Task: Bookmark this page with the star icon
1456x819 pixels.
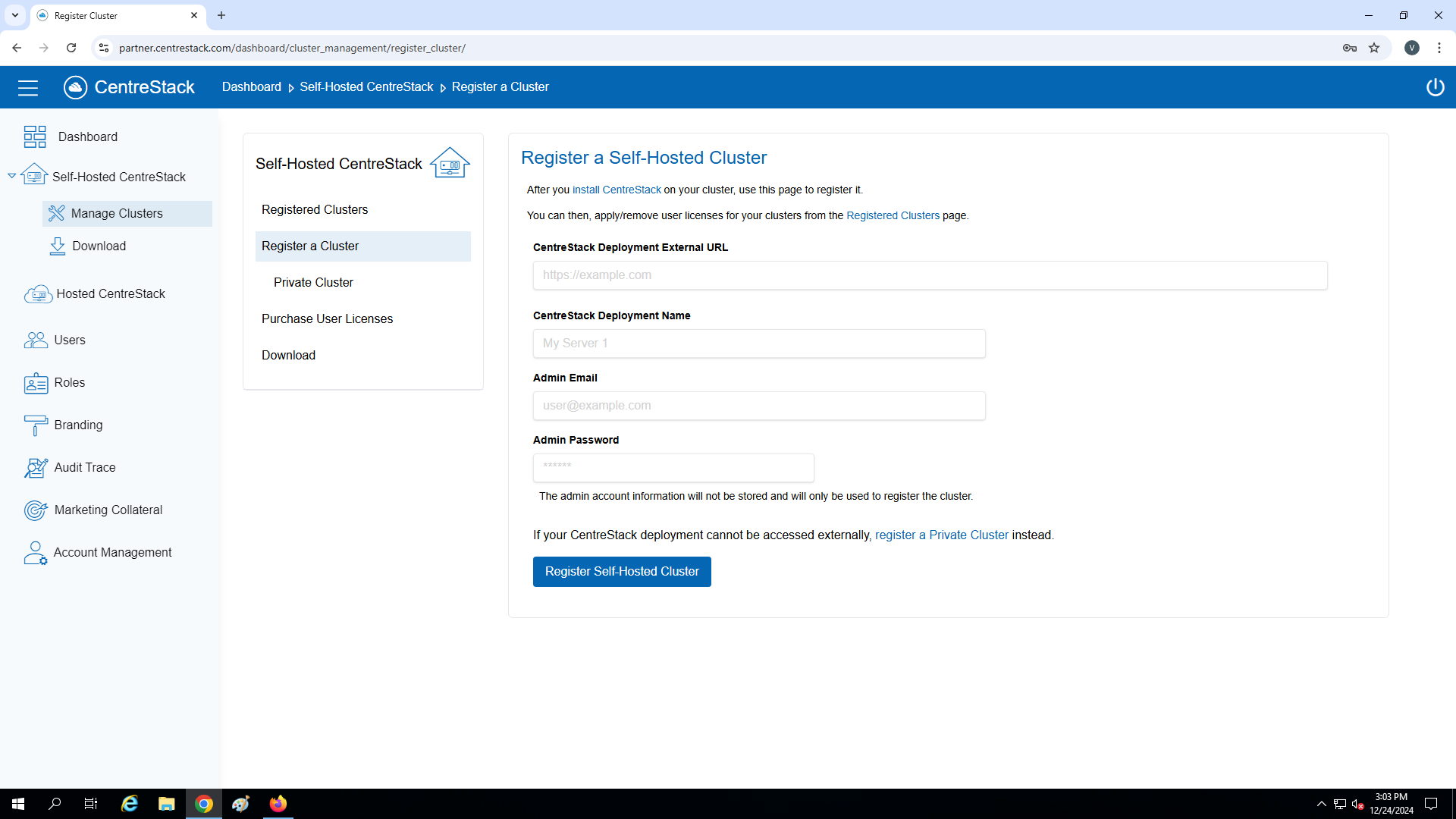Action: coord(1374,48)
